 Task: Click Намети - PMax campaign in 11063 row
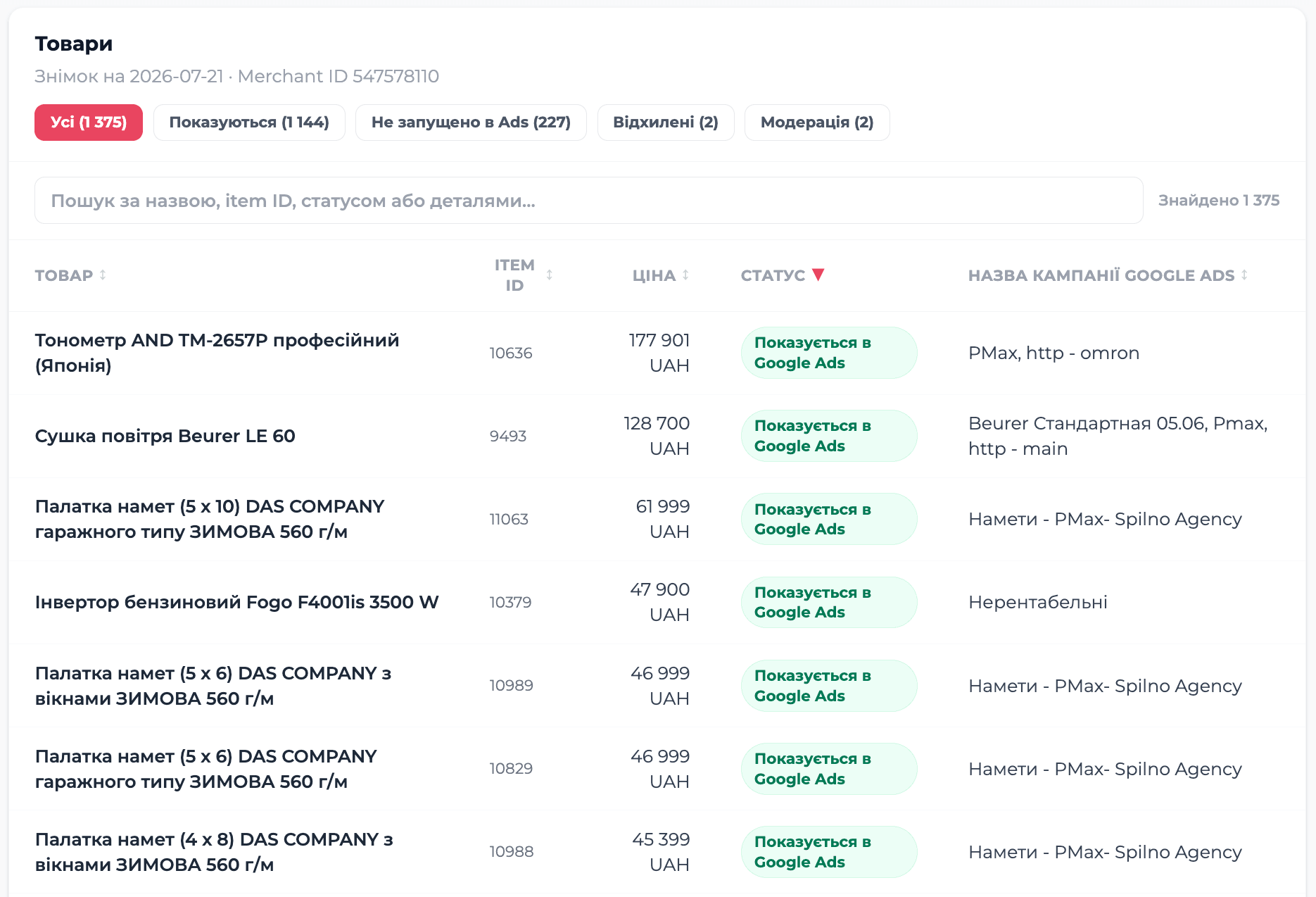(x=1105, y=519)
